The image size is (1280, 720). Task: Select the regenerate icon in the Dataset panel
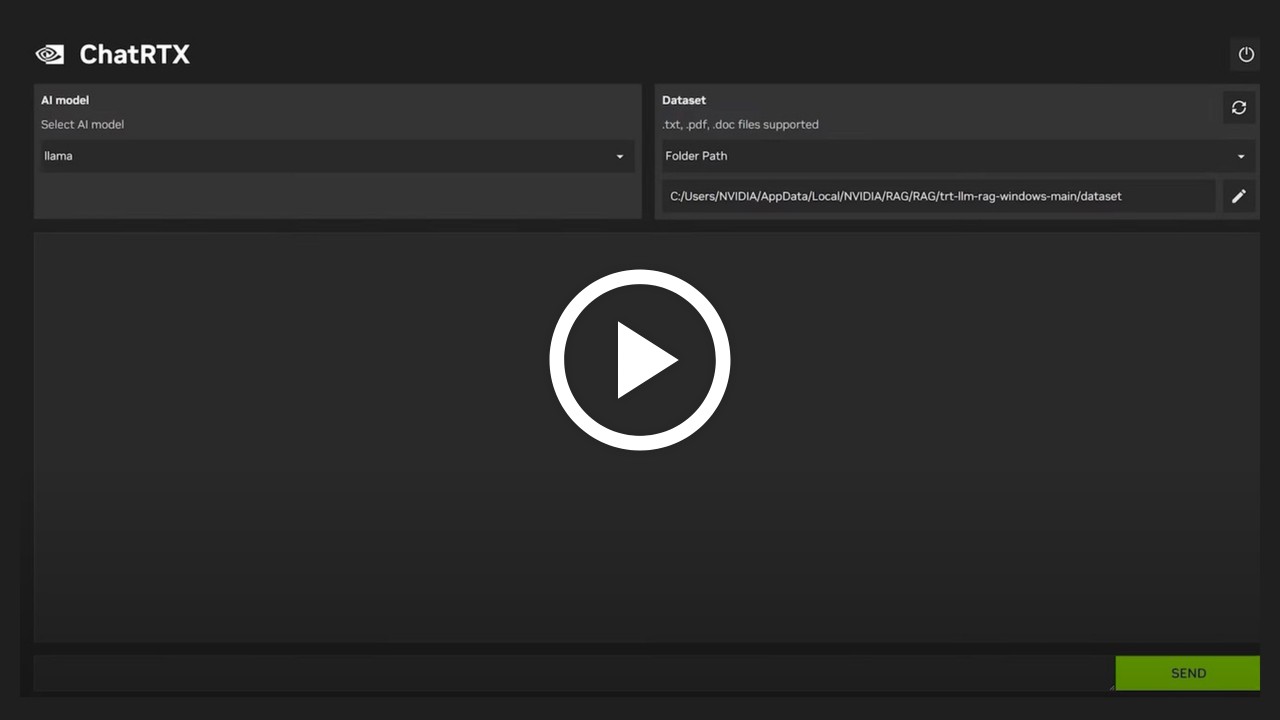point(1239,108)
